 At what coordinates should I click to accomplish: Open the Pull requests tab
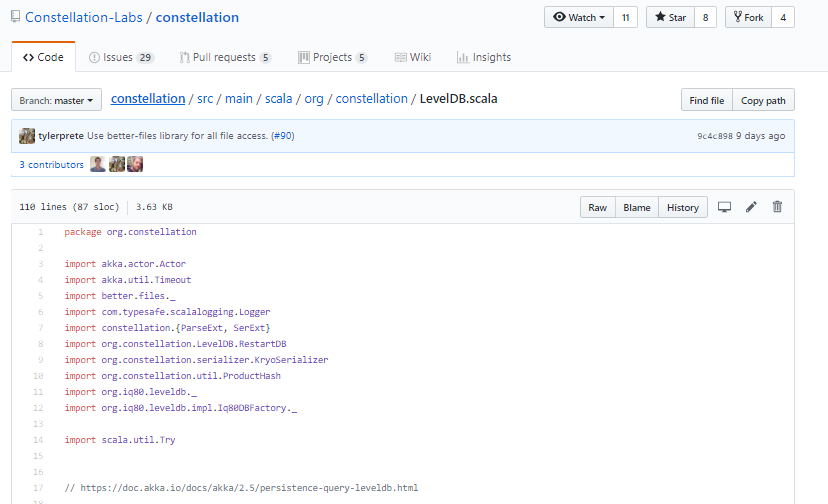click(225, 57)
